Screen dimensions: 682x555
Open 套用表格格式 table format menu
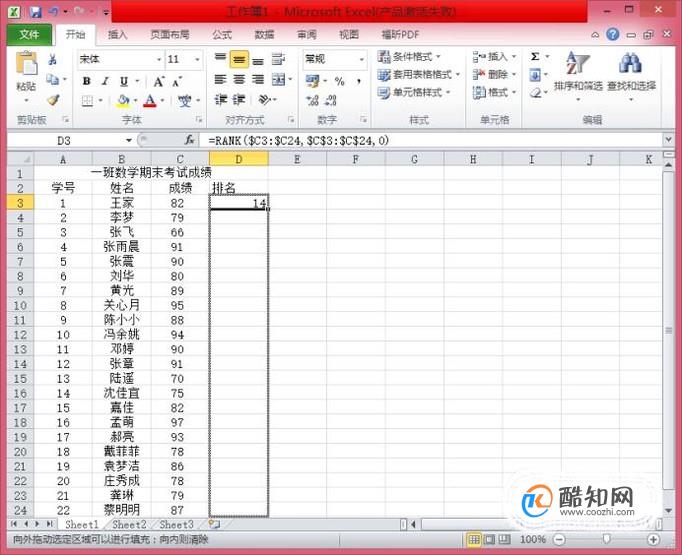pos(418,75)
